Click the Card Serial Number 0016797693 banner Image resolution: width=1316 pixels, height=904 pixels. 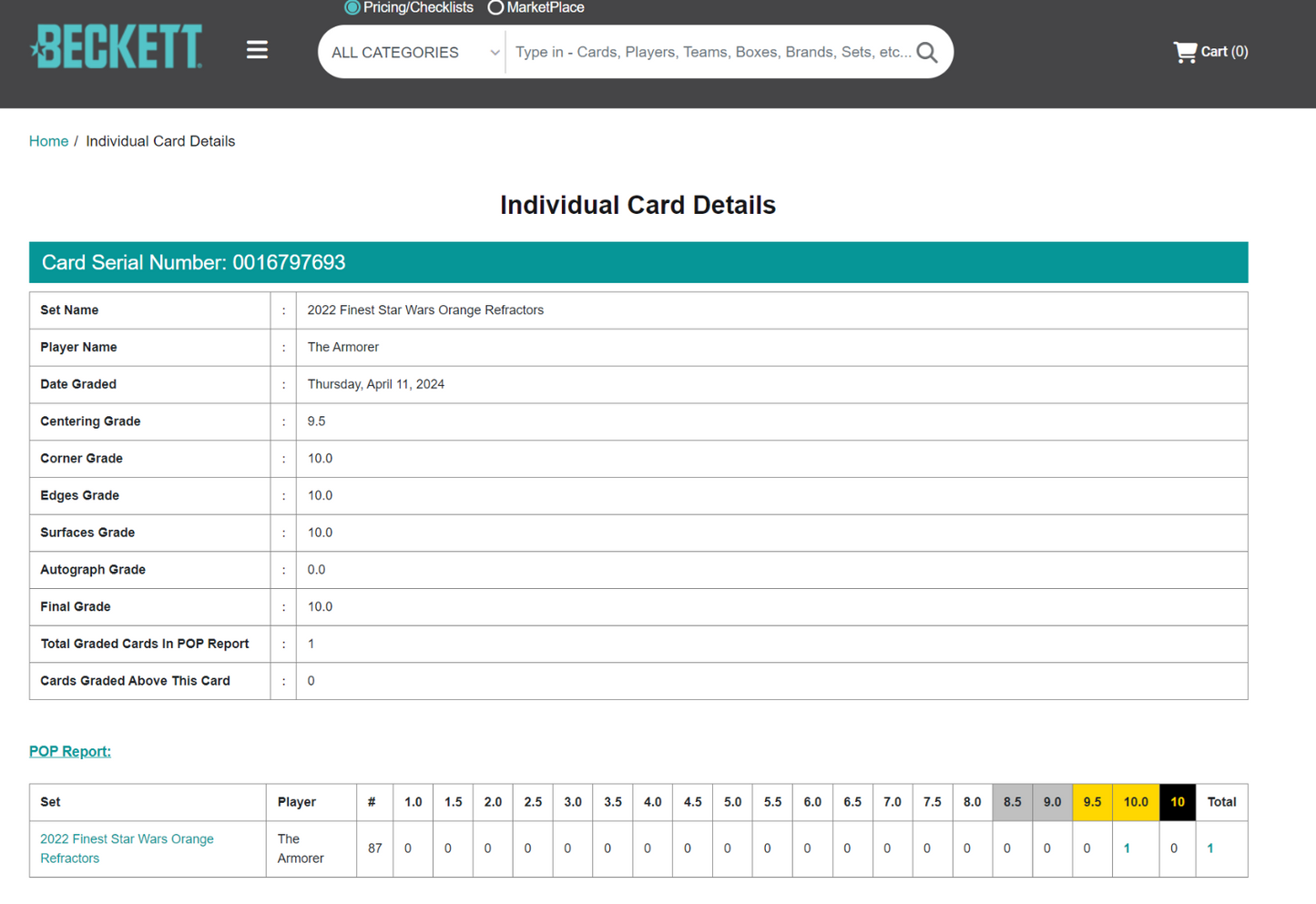point(638,262)
